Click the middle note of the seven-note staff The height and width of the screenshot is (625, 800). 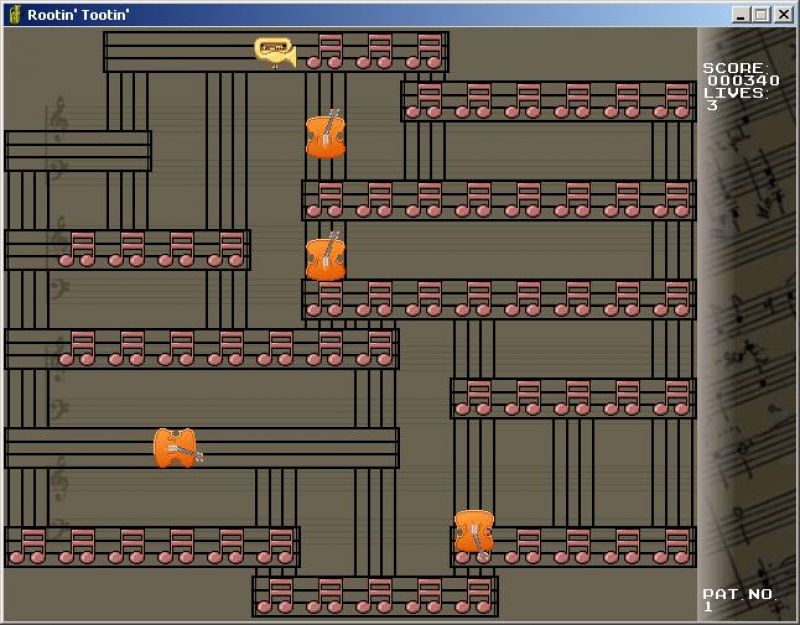226,348
